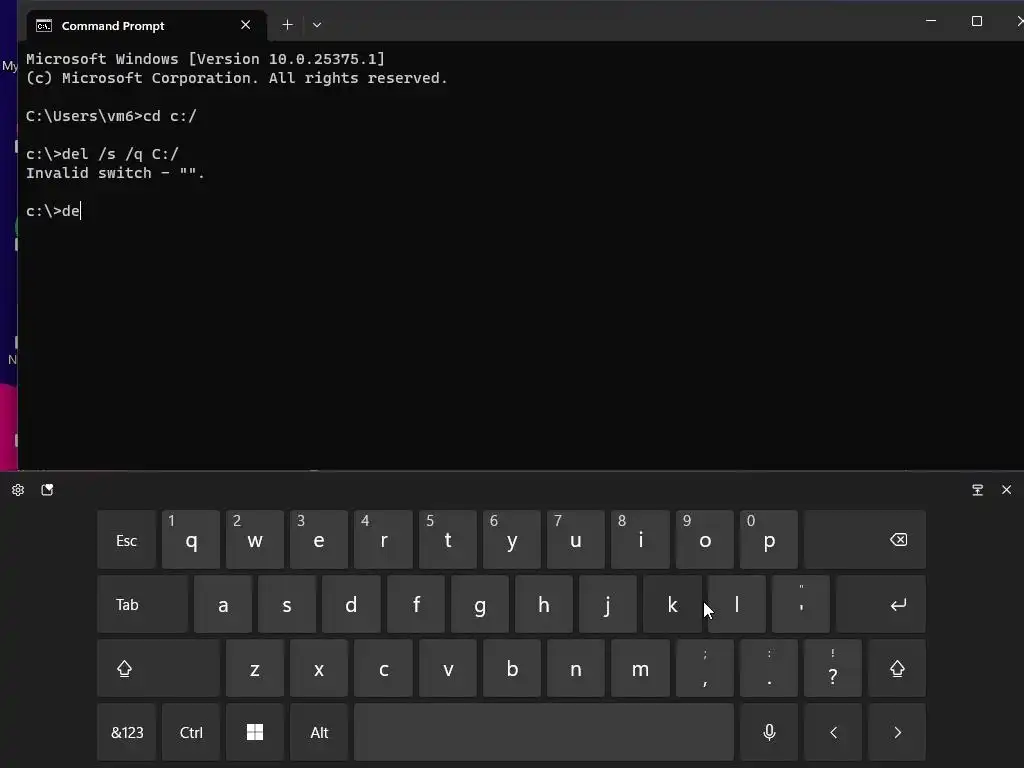Tap the Ctrl key
1024x768 pixels.
(191, 732)
